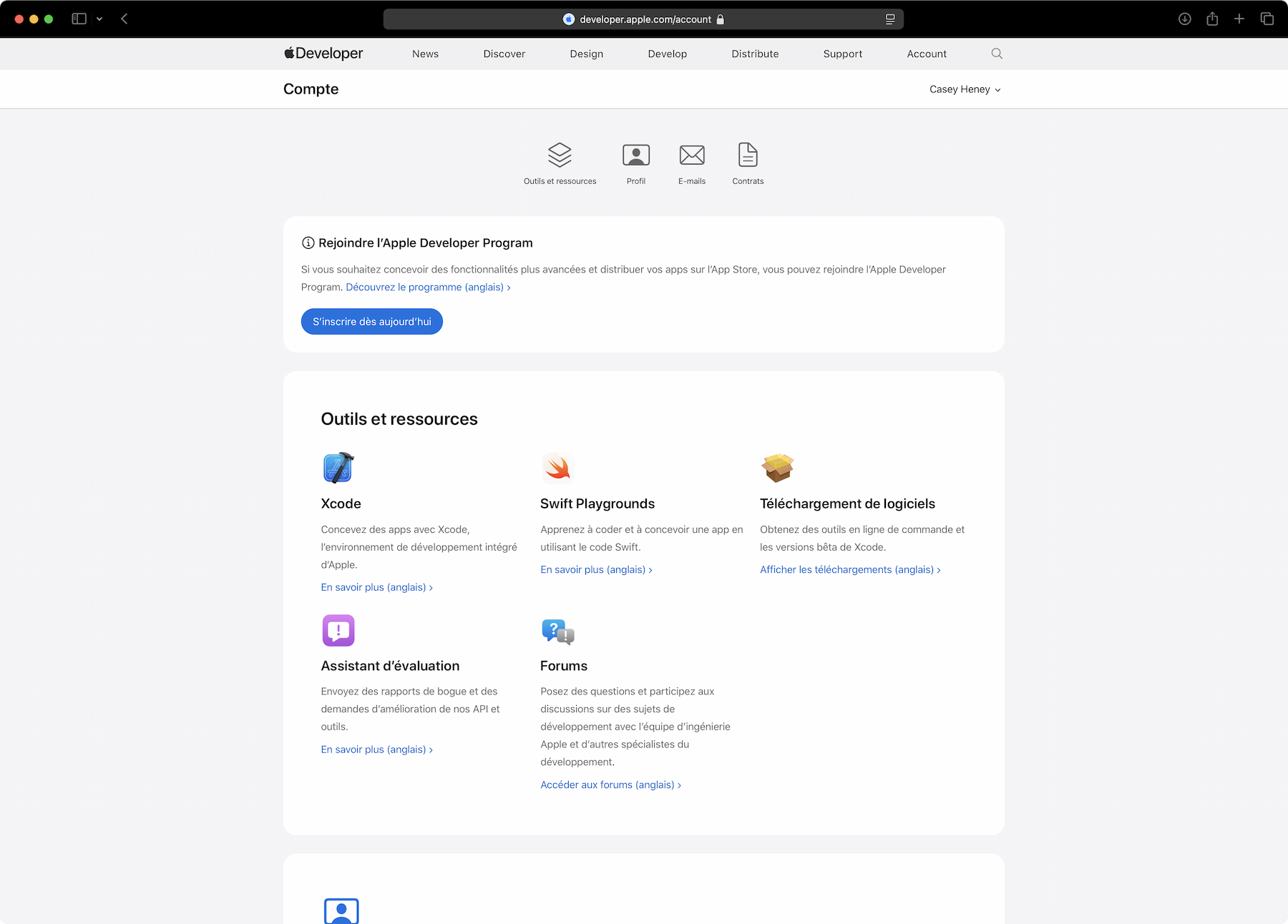Open Xcode En savoir plus link
Image resolution: width=1288 pixels, height=924 pixels.
[377, 587]
